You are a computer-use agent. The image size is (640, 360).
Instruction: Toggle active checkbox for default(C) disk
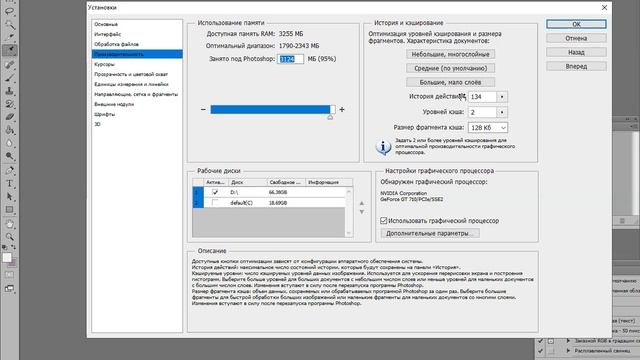(x=215, y=202)
